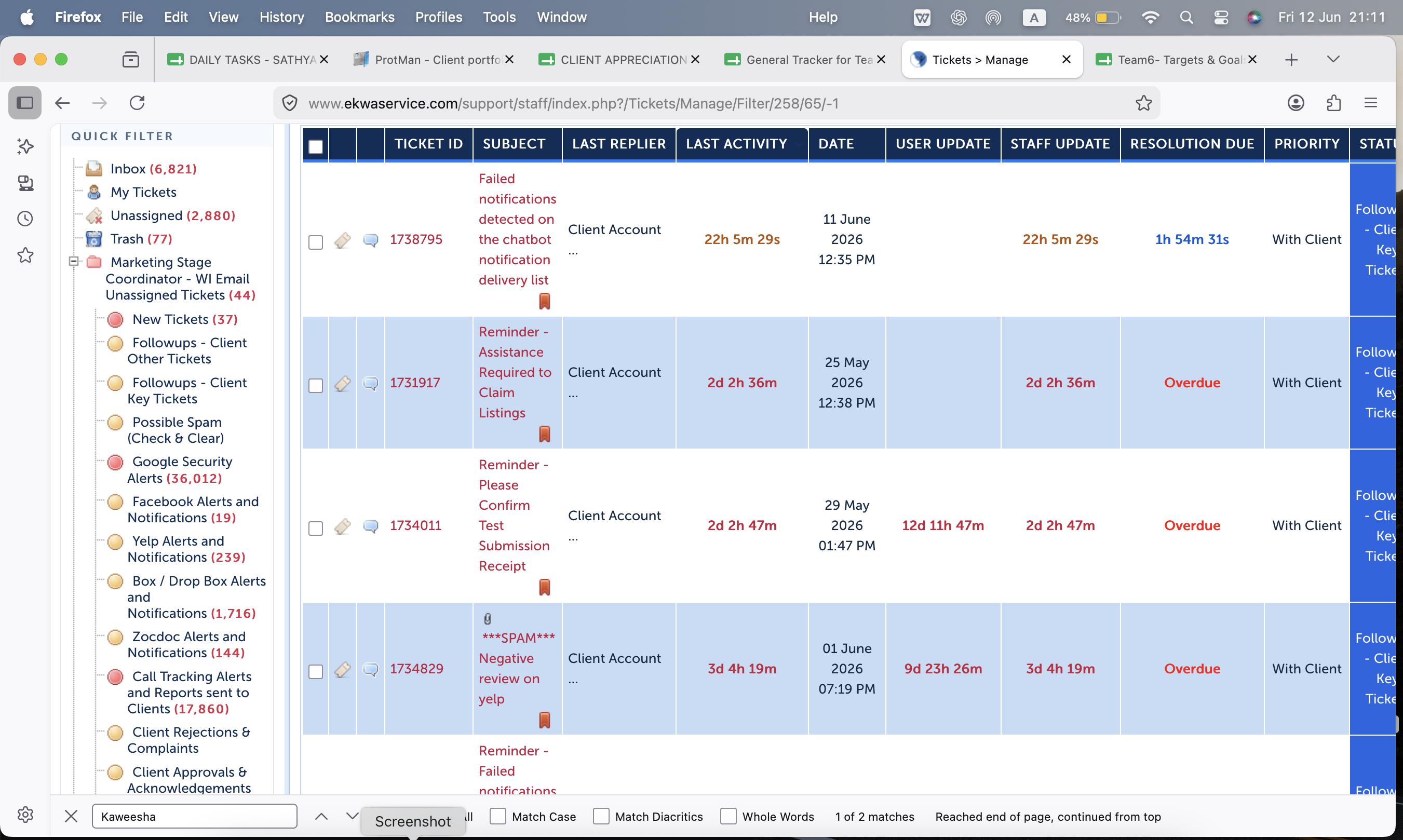Switch to Team6- Targets & Goals tab
The height and width of the screenshot is (840, 1403).
(1176, 59)
